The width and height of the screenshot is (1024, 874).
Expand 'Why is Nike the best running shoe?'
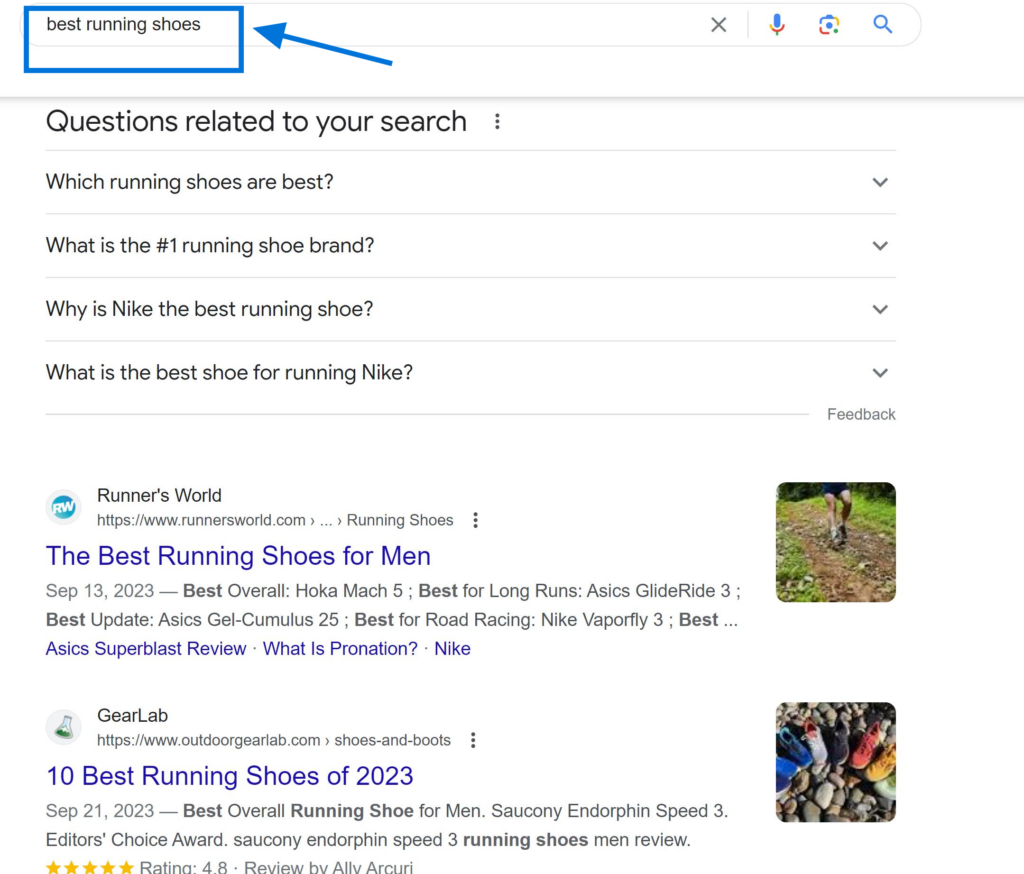880,309
